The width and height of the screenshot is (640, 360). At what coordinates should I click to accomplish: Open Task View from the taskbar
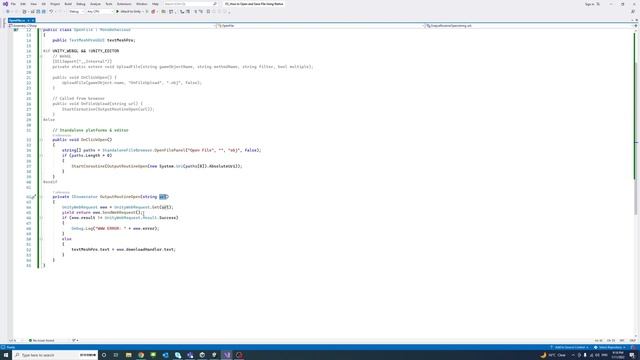tap(116, 355)
